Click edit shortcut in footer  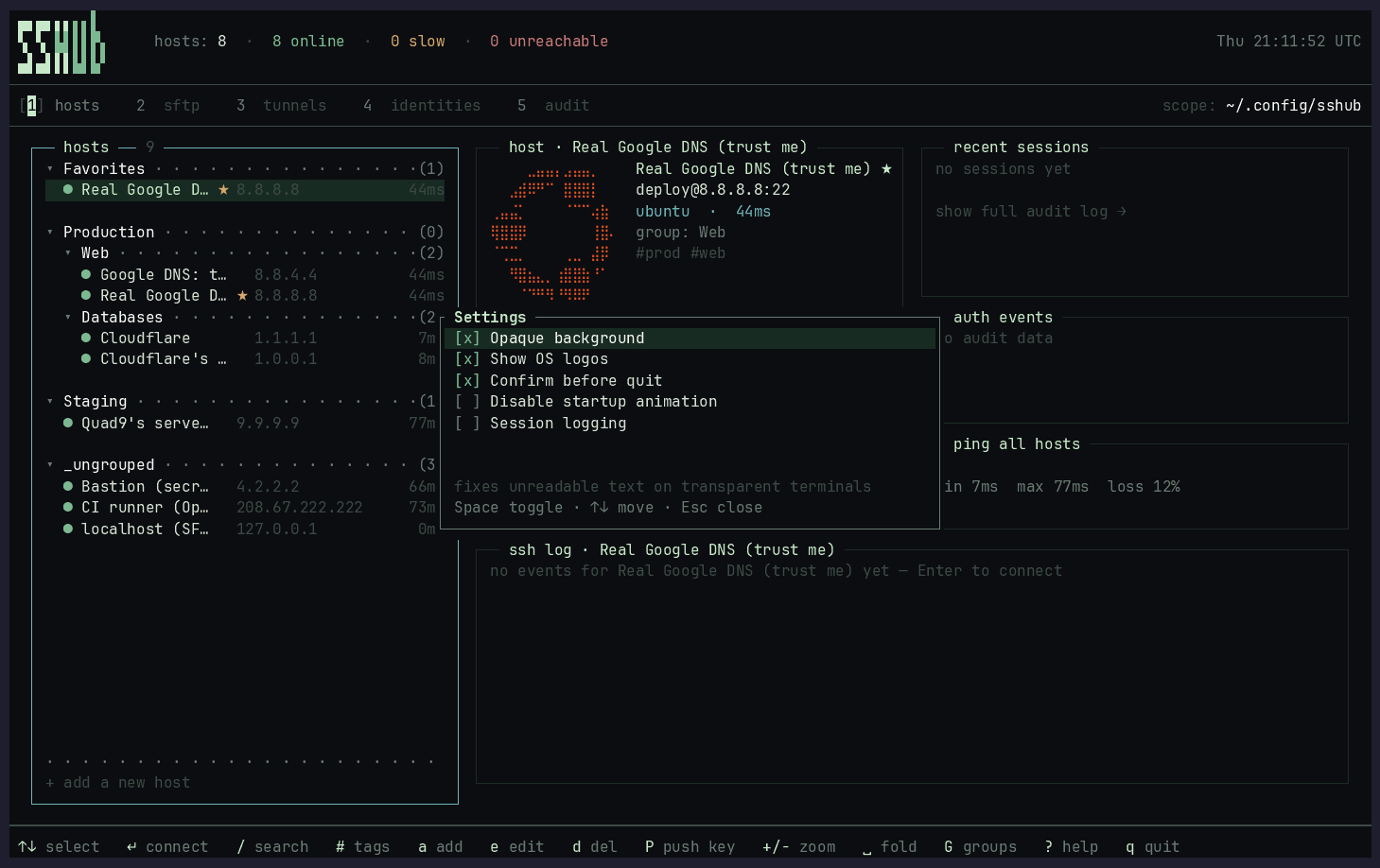(516, 846)
